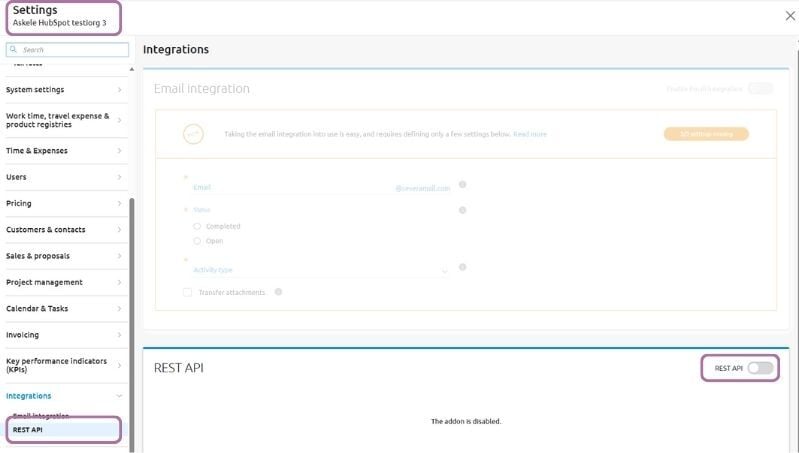799x453 pixels.
Task: Click the info icon next to Activity type
Action: (x=463, y=267)
